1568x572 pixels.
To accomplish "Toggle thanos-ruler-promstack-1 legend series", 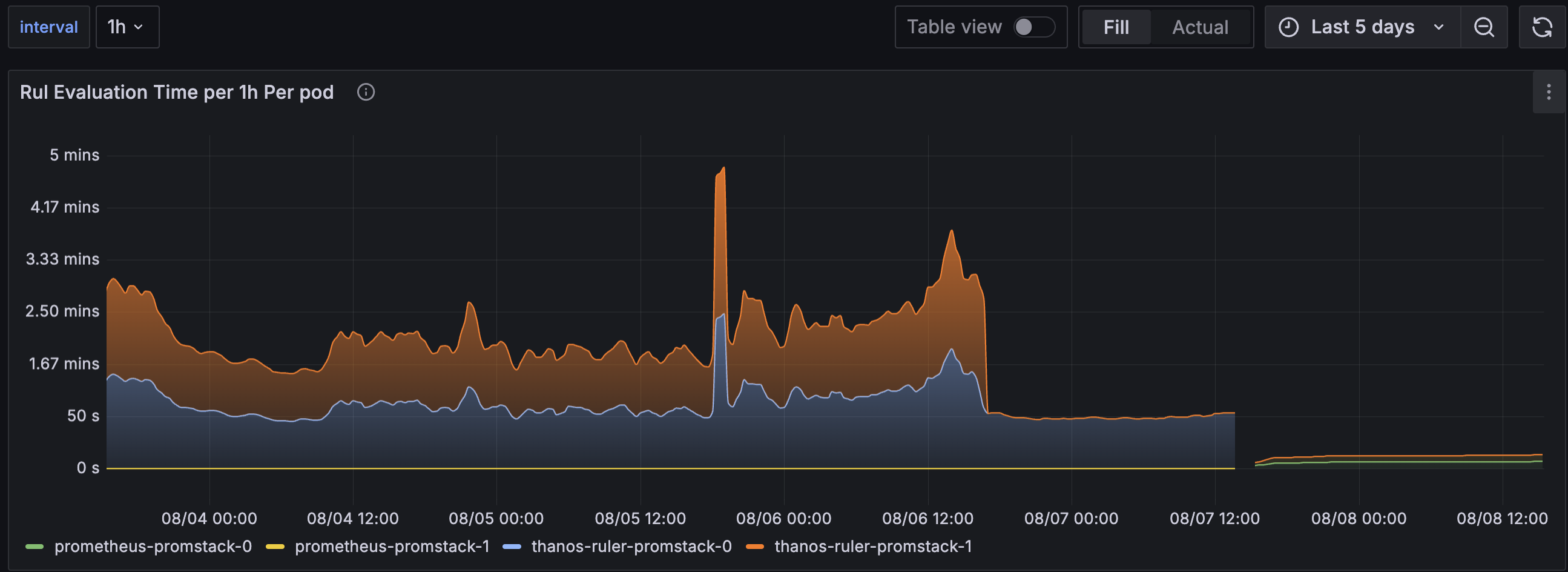I will pyautogui.click(x=873, y=547).
